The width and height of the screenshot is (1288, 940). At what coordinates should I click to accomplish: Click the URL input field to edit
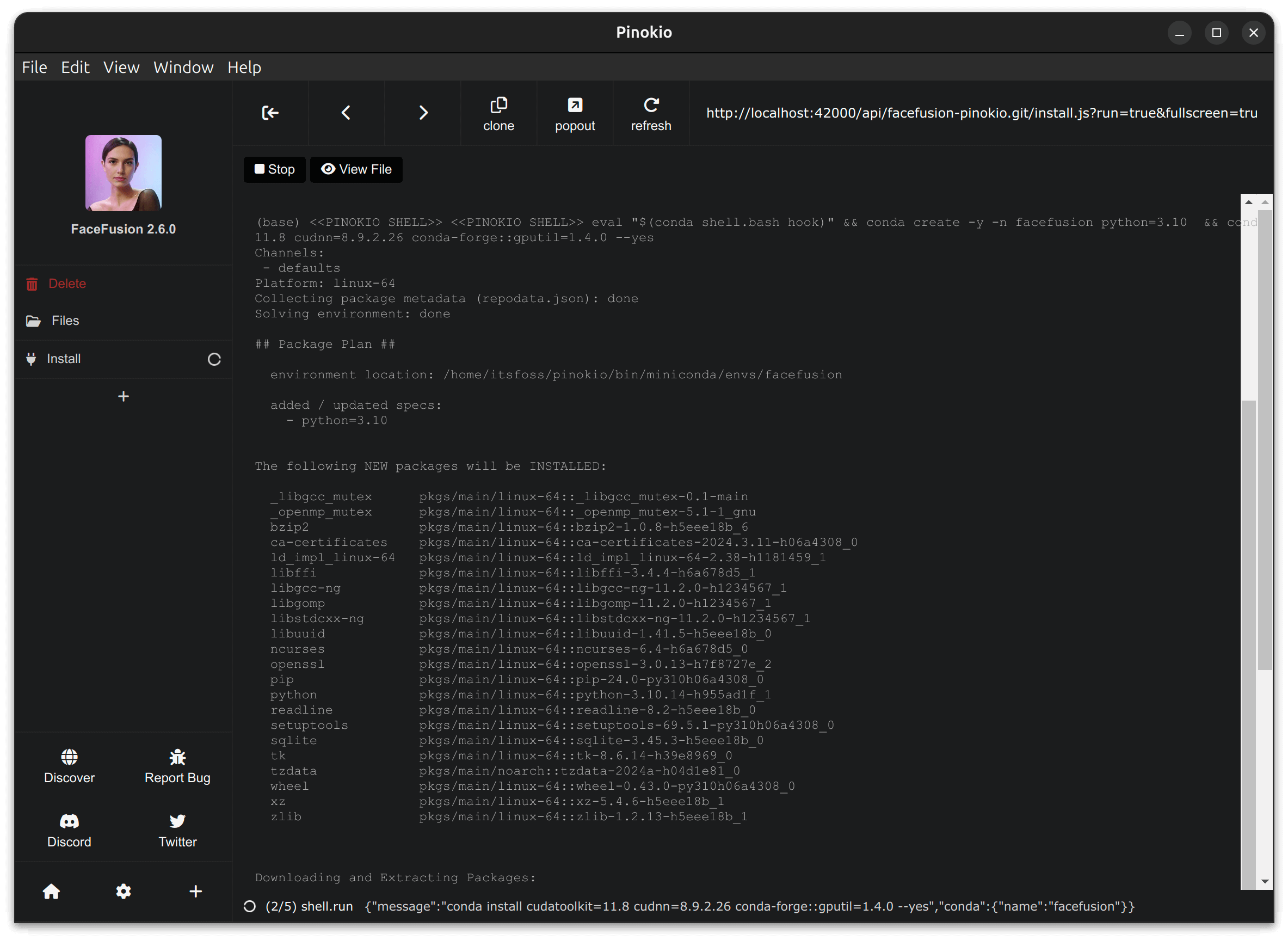(x=980, y=112)
